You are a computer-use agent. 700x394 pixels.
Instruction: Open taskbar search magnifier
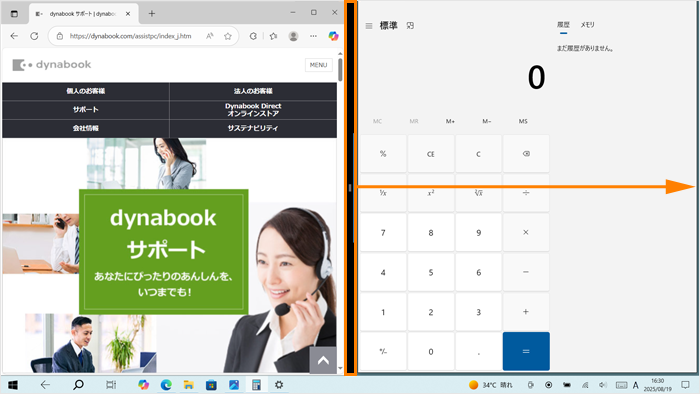(78, 385)
